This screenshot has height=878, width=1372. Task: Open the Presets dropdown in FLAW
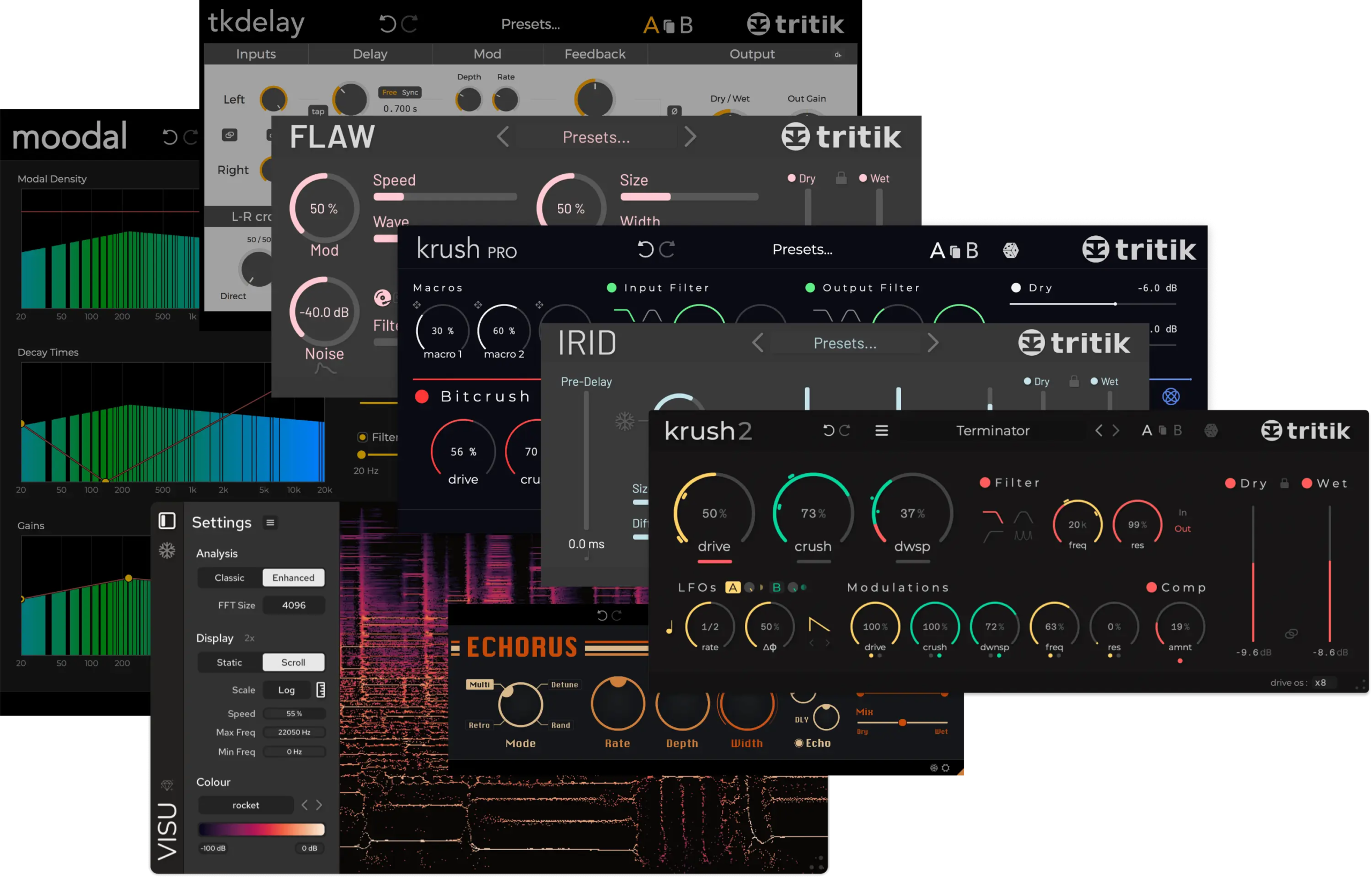click(x=596, y=137)
